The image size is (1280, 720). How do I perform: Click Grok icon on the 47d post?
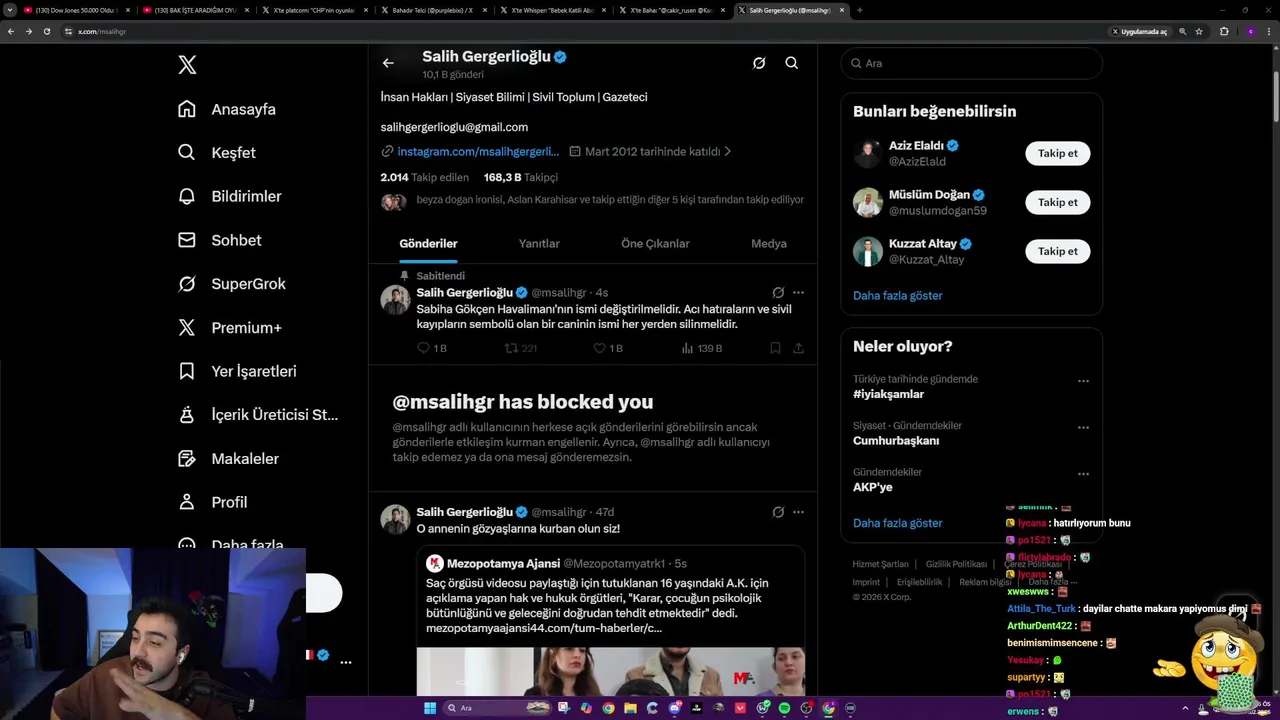[x=778, y=512]
